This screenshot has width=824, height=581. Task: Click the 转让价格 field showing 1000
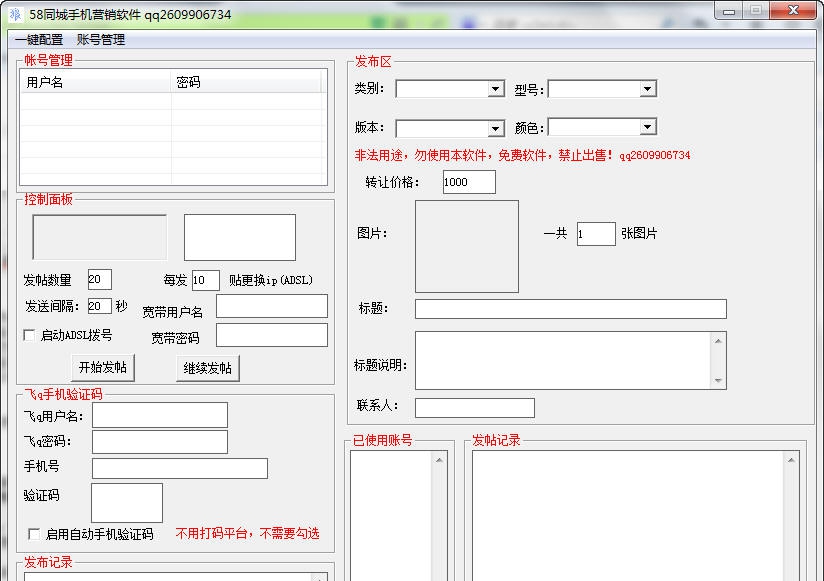point(469,182)
